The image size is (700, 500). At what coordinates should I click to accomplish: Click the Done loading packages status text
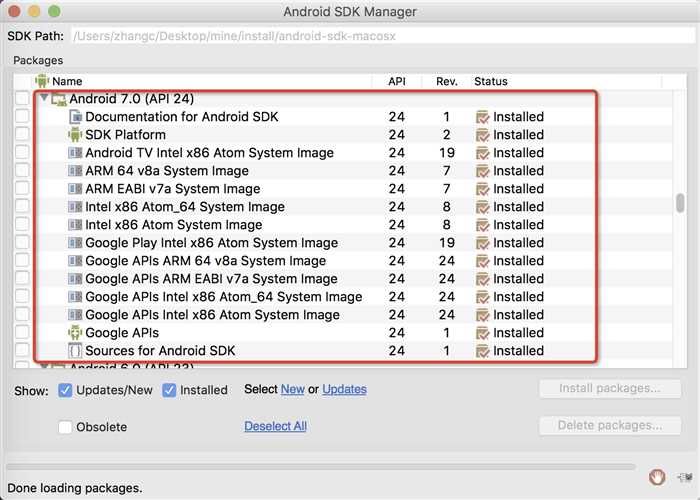(75, 488)
